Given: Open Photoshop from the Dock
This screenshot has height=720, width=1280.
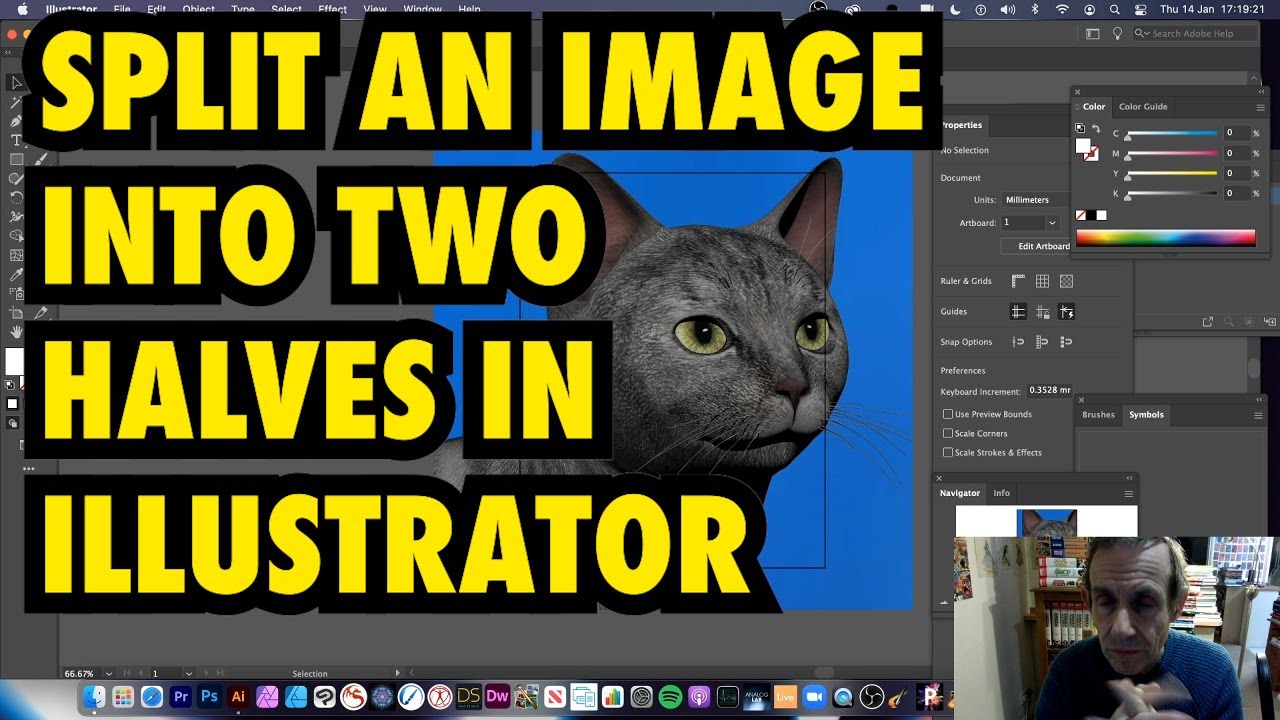Looking at the screenshot, I should [210, 696].
